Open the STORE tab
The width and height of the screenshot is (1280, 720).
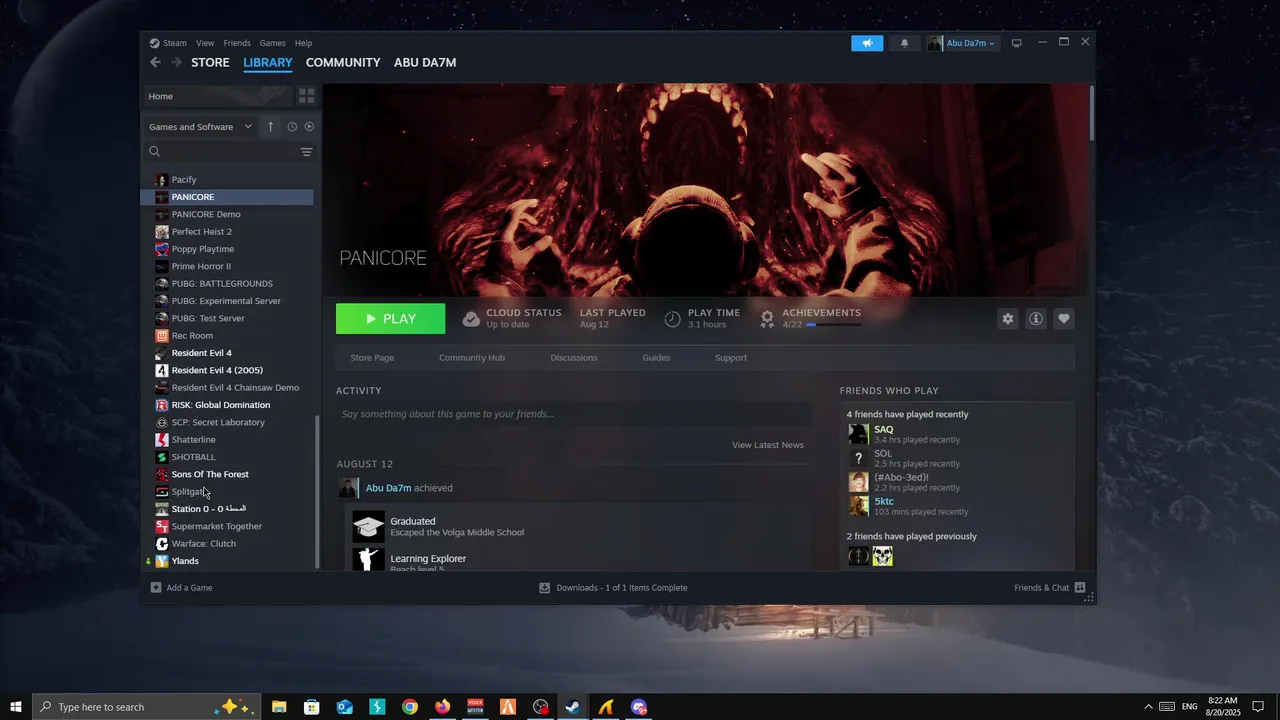coord(210,62)
